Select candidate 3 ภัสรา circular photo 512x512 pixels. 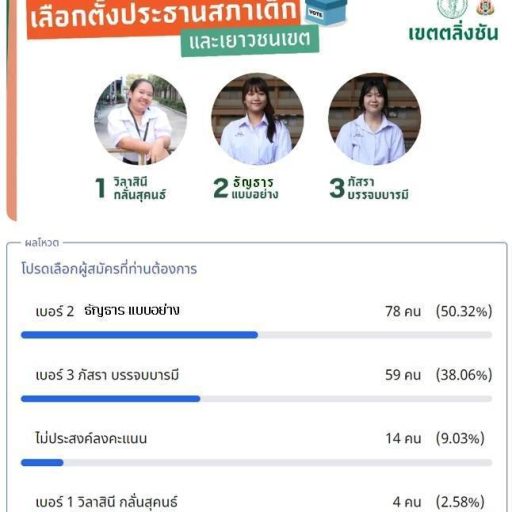(x=374, y=119)
